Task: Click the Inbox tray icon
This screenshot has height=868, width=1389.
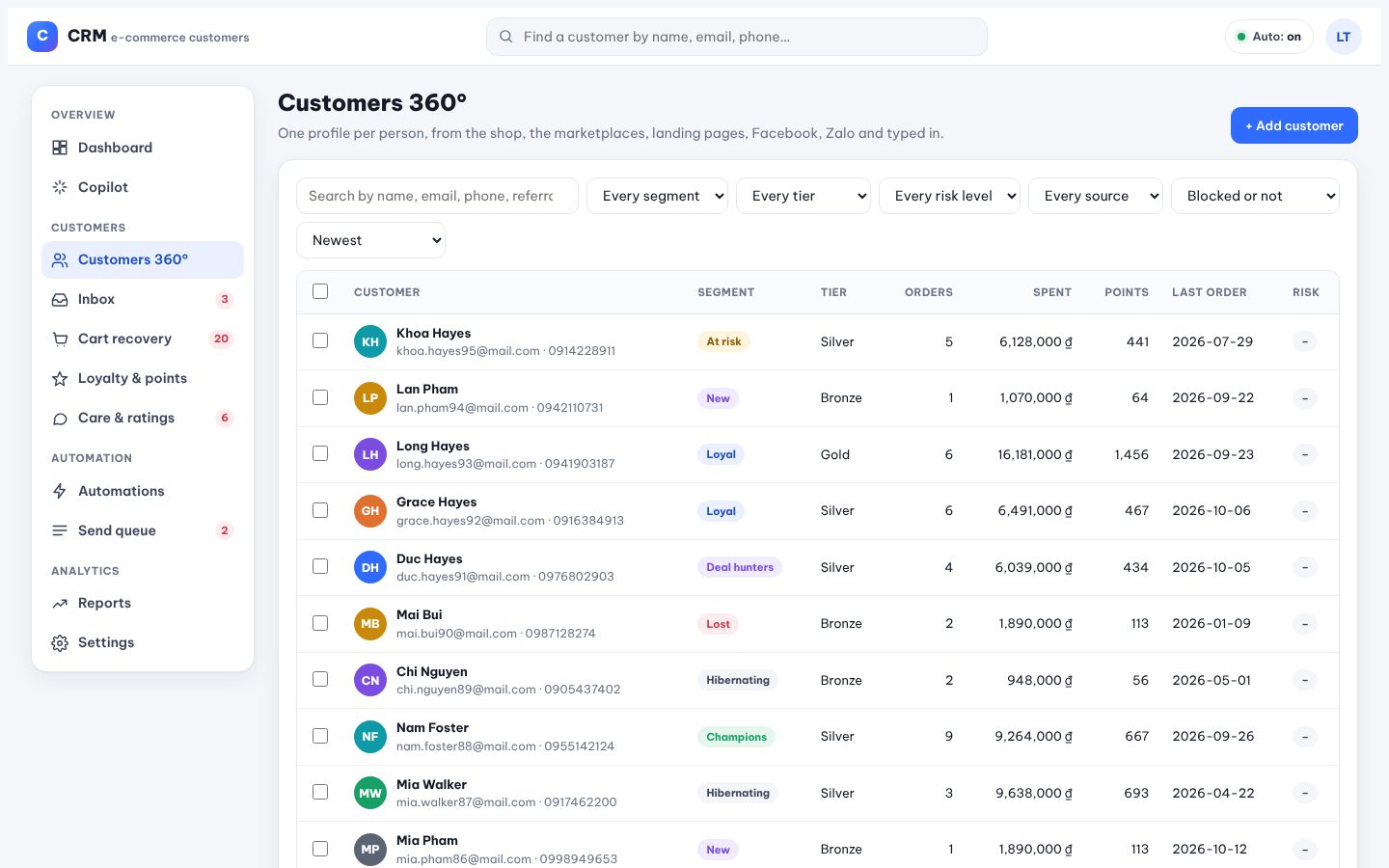Action: [60, 300]
